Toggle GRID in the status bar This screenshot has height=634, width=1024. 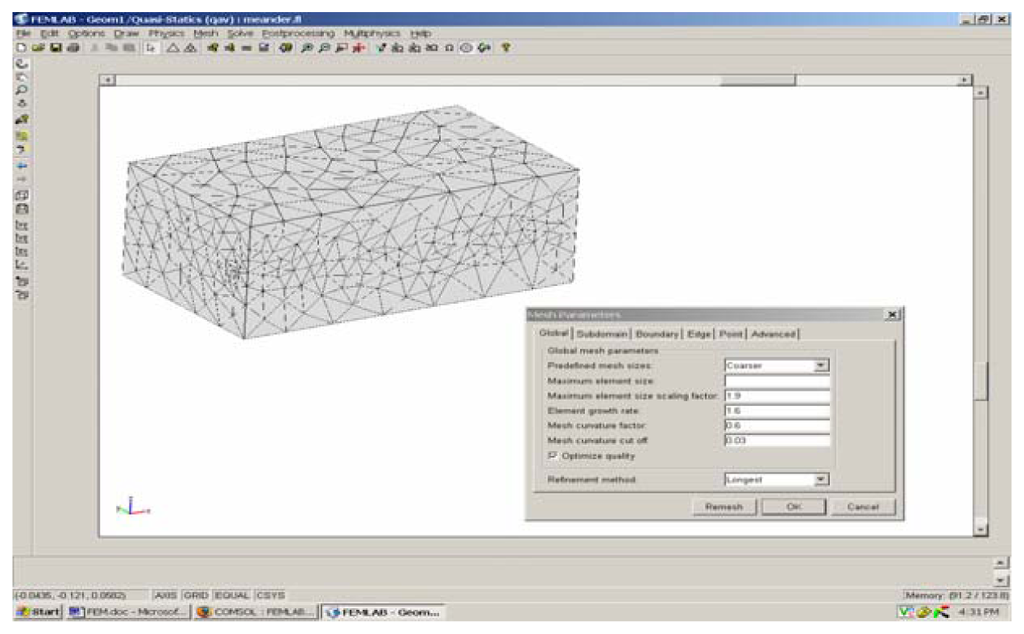pyautogui.click(x=195, y=595)
